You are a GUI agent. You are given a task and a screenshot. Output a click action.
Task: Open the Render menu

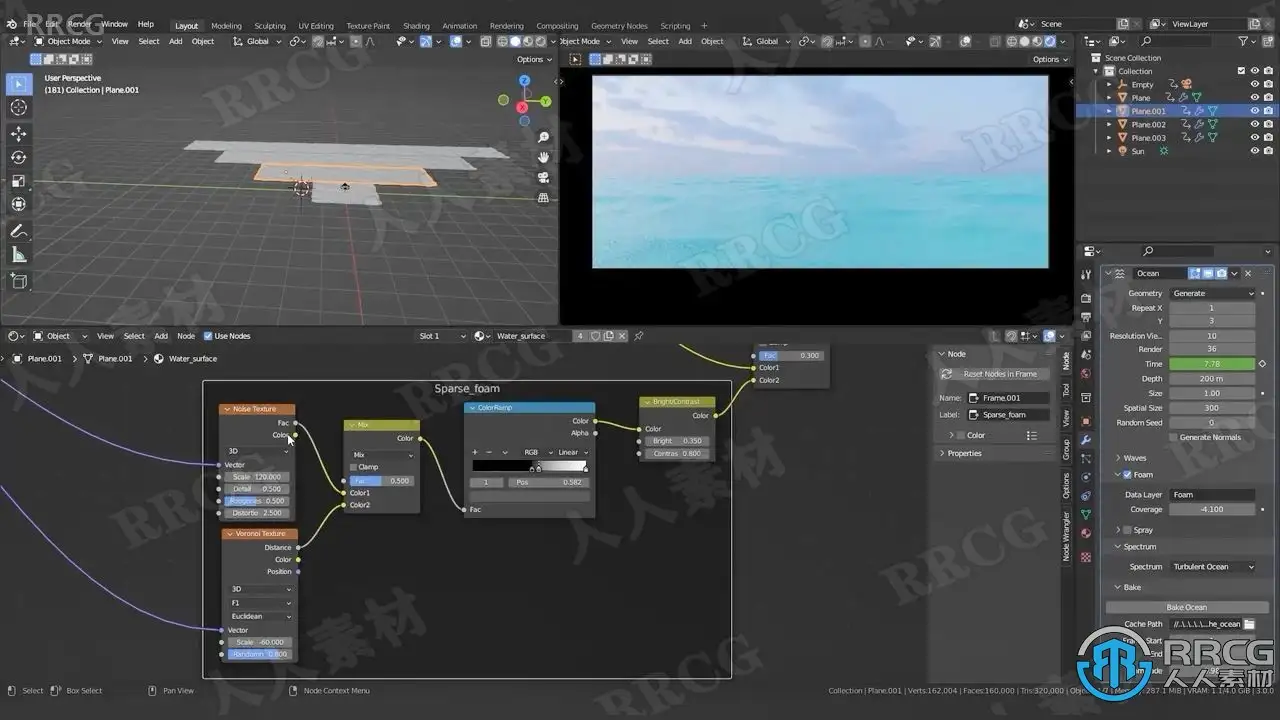click(x=79, y=23)
